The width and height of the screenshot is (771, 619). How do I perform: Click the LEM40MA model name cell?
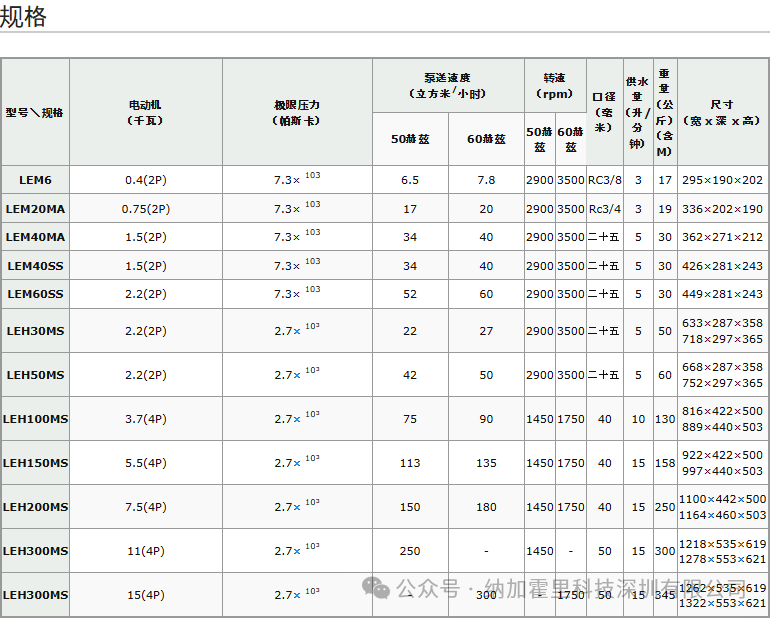pyautogui.click(x=35, y=237)
